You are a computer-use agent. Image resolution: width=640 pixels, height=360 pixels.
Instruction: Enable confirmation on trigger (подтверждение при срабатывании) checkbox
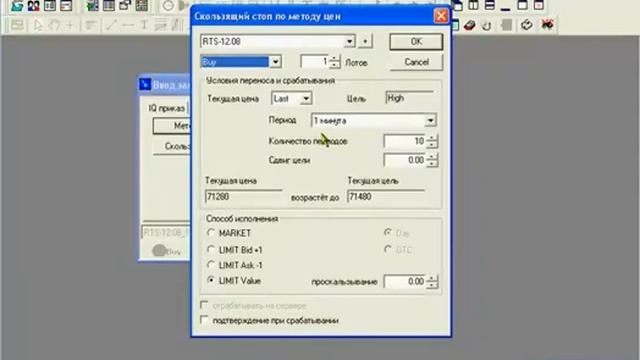[204, 320]
